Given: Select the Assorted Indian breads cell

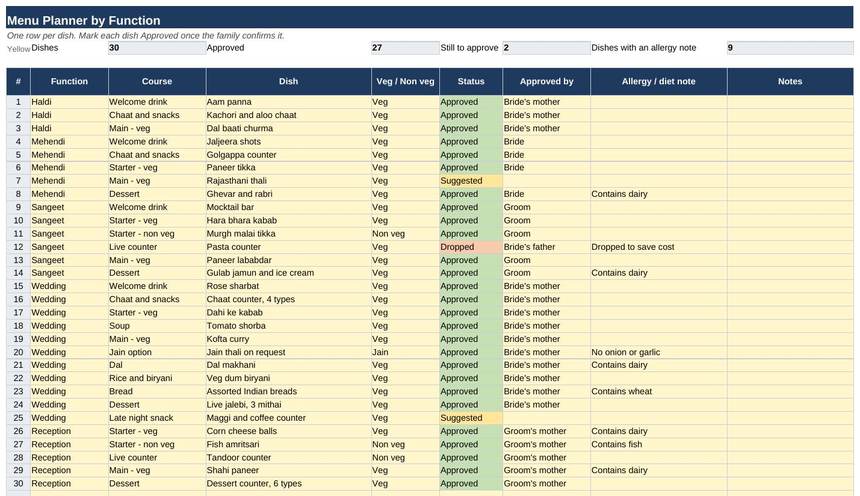Looking at the screenshot, I should pyautogui.click(x=288, y=392).
